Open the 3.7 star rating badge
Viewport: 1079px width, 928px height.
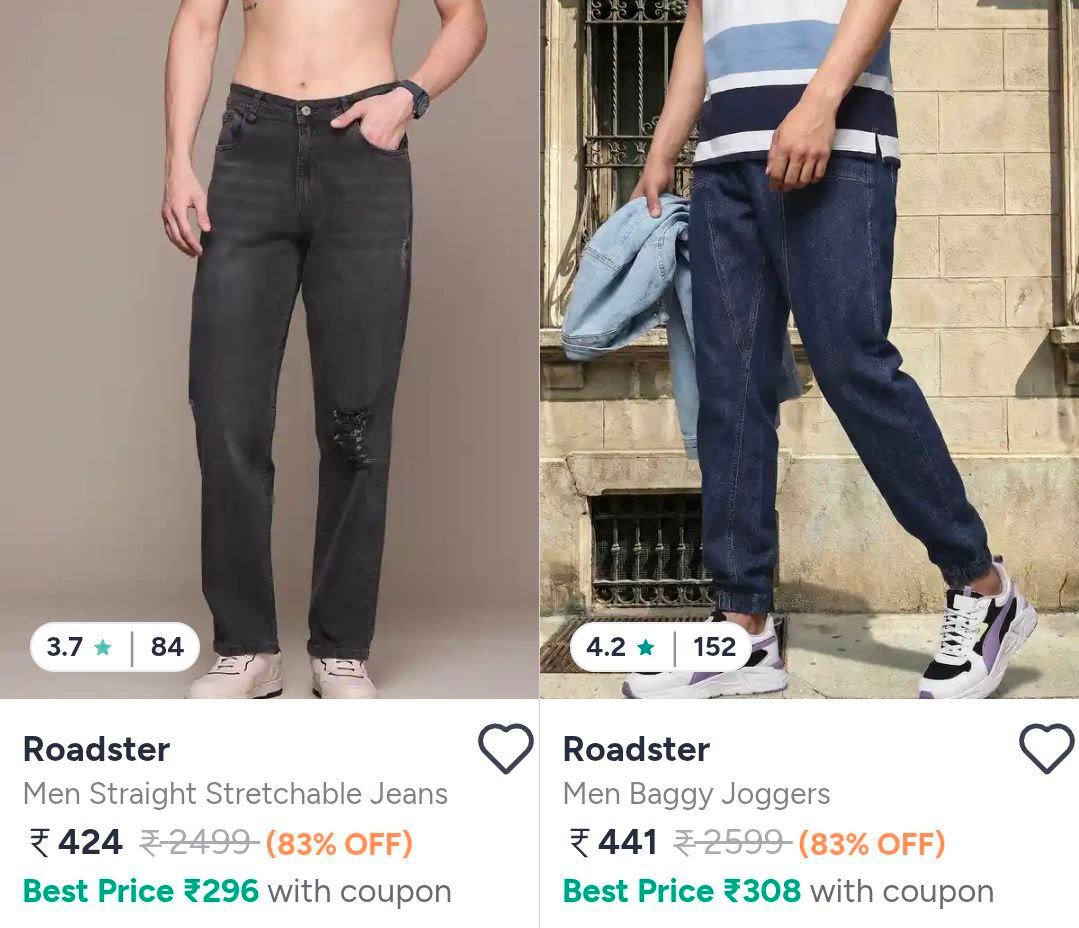click(115, 647)
